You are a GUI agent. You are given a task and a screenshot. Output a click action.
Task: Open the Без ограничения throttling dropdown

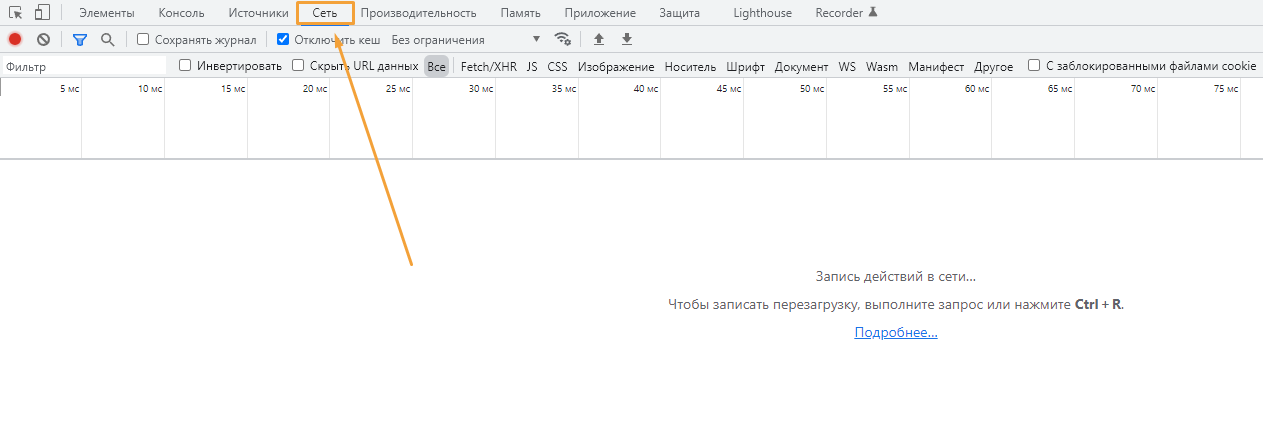pyautogui.click(x=466, y=40)
